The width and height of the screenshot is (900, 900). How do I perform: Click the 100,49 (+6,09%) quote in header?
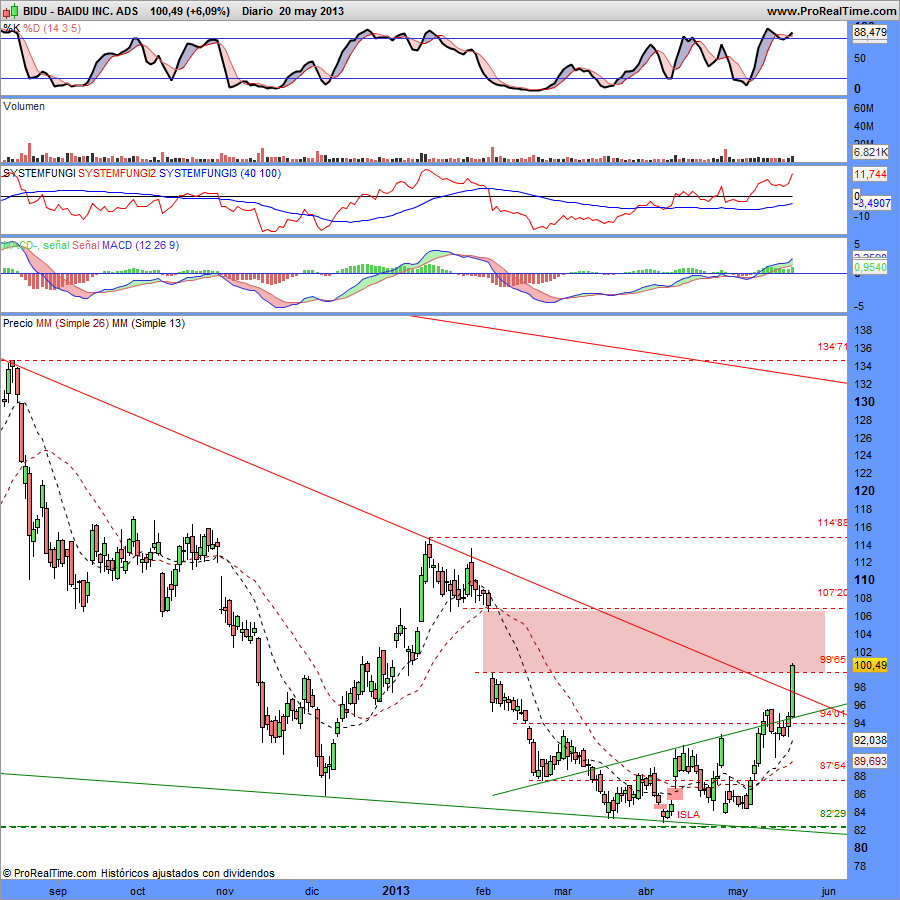tap(190, 11)
